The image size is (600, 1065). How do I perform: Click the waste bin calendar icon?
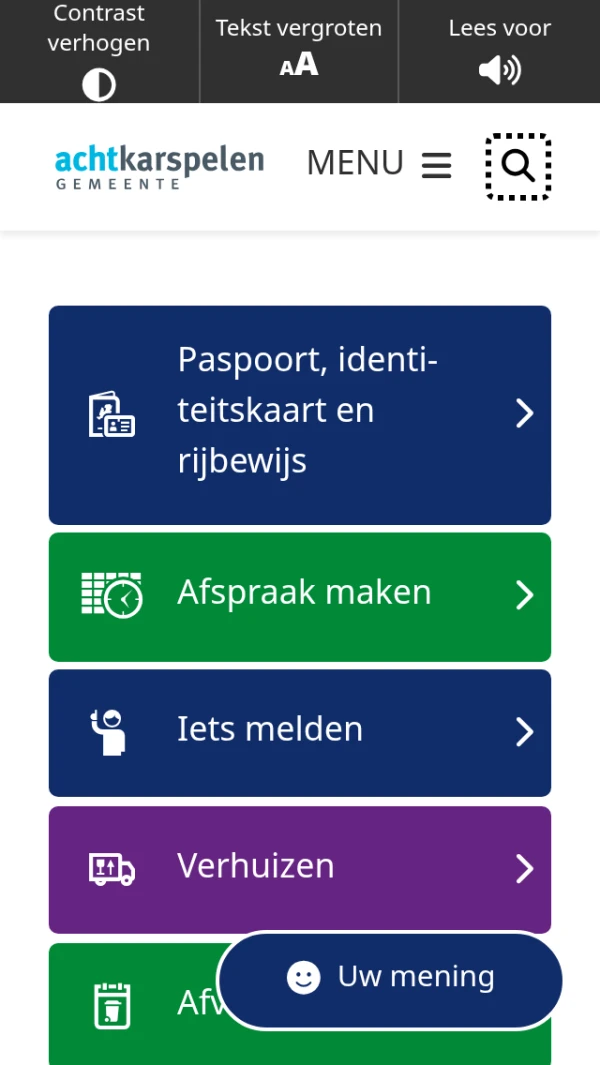click(112, 1004)
